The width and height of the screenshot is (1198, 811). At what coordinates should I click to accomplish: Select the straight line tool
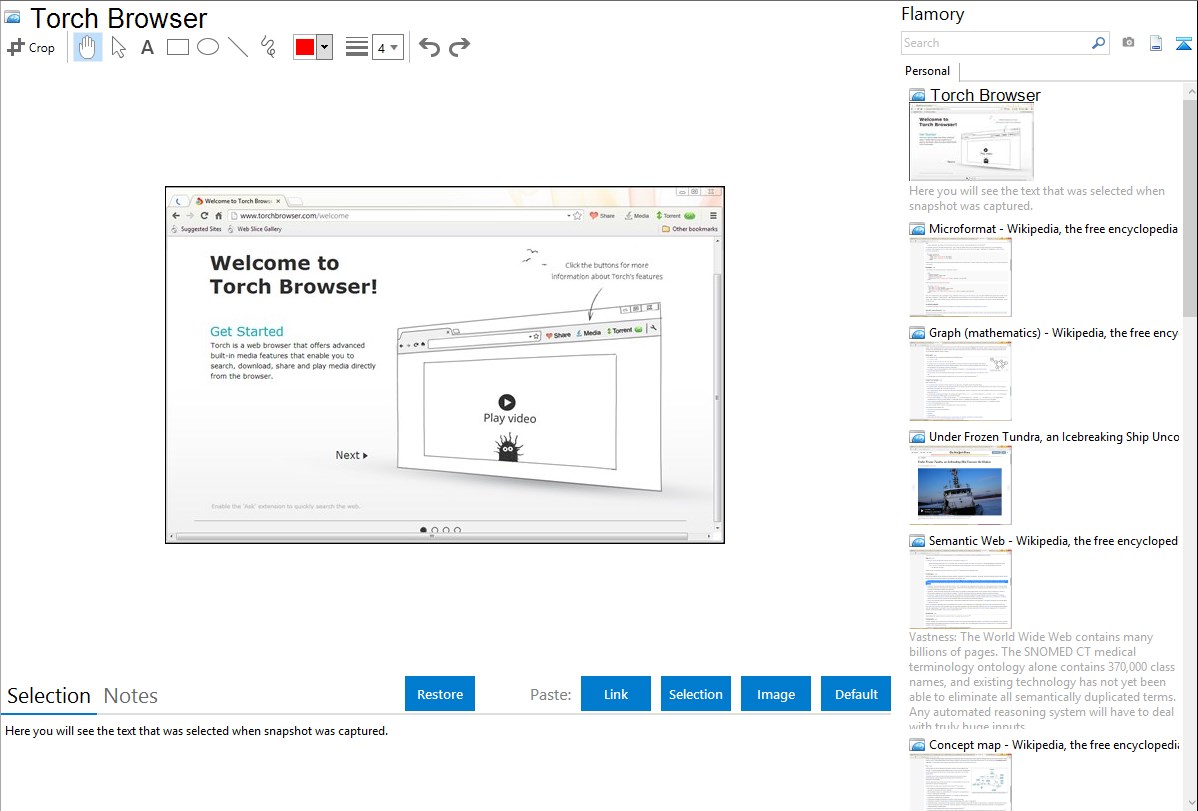[238, 47]
